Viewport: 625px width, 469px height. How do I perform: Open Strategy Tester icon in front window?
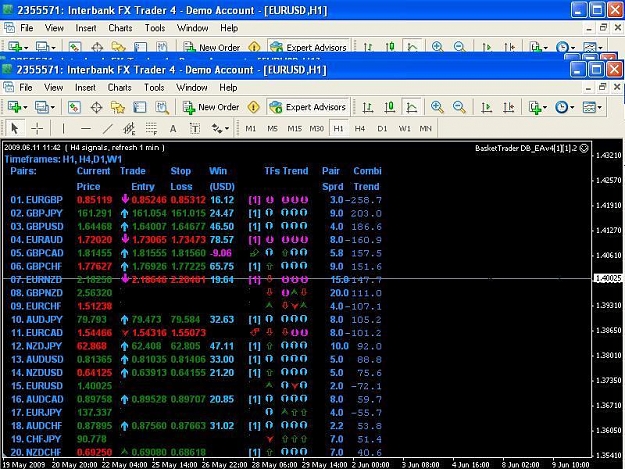click(x=161, y=107)
